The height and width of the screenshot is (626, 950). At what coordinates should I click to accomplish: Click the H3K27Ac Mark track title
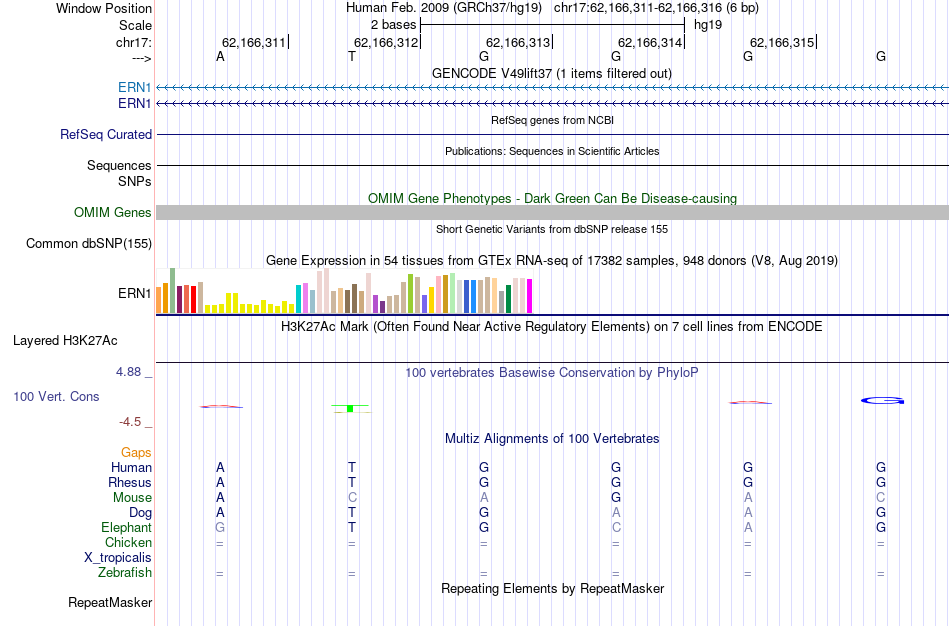click(x=552, y=327)
